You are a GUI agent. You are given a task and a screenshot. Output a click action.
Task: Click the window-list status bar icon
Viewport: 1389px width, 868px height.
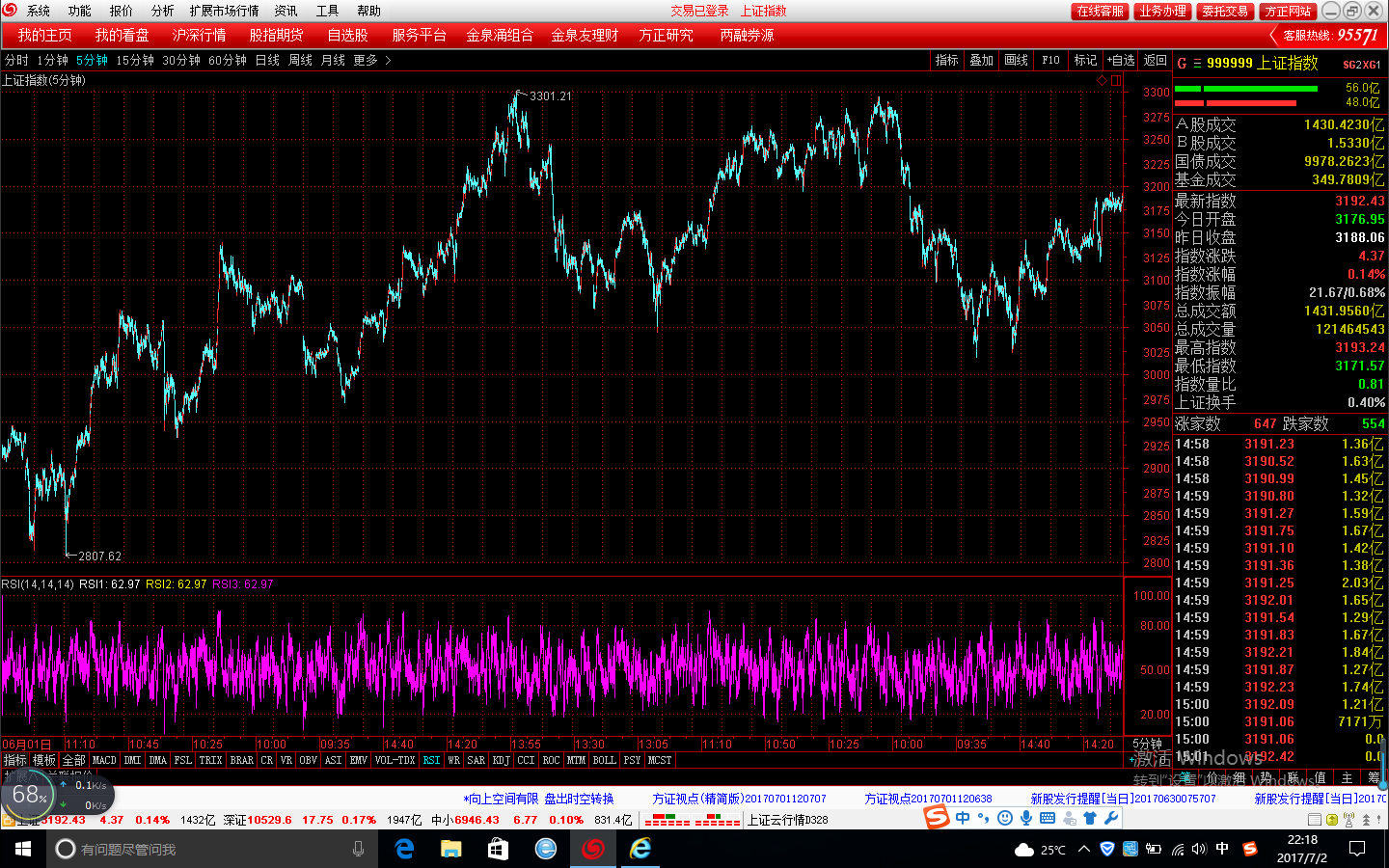tap(1315, 820)
